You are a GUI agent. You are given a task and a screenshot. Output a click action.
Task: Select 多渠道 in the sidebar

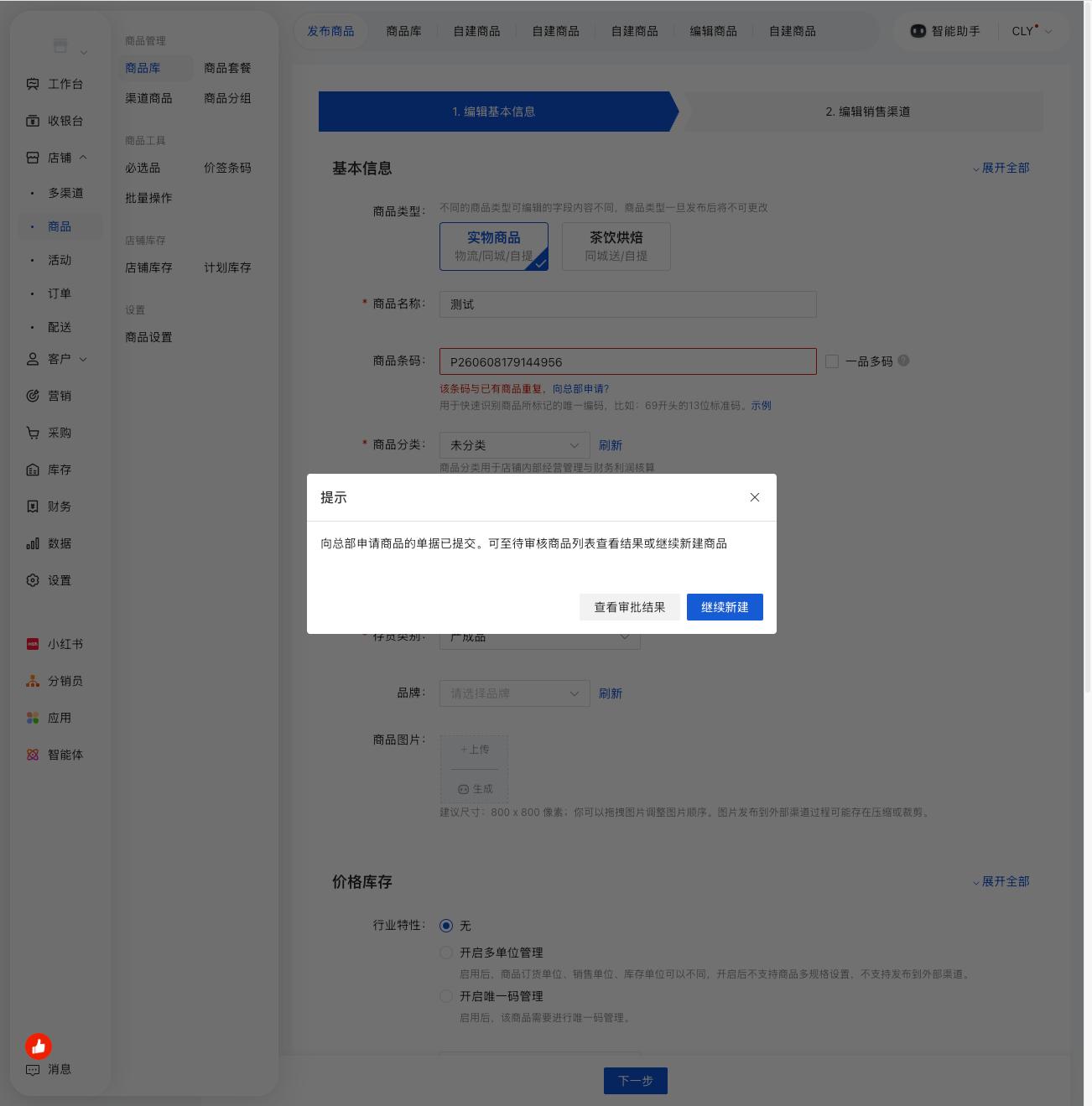65,193
